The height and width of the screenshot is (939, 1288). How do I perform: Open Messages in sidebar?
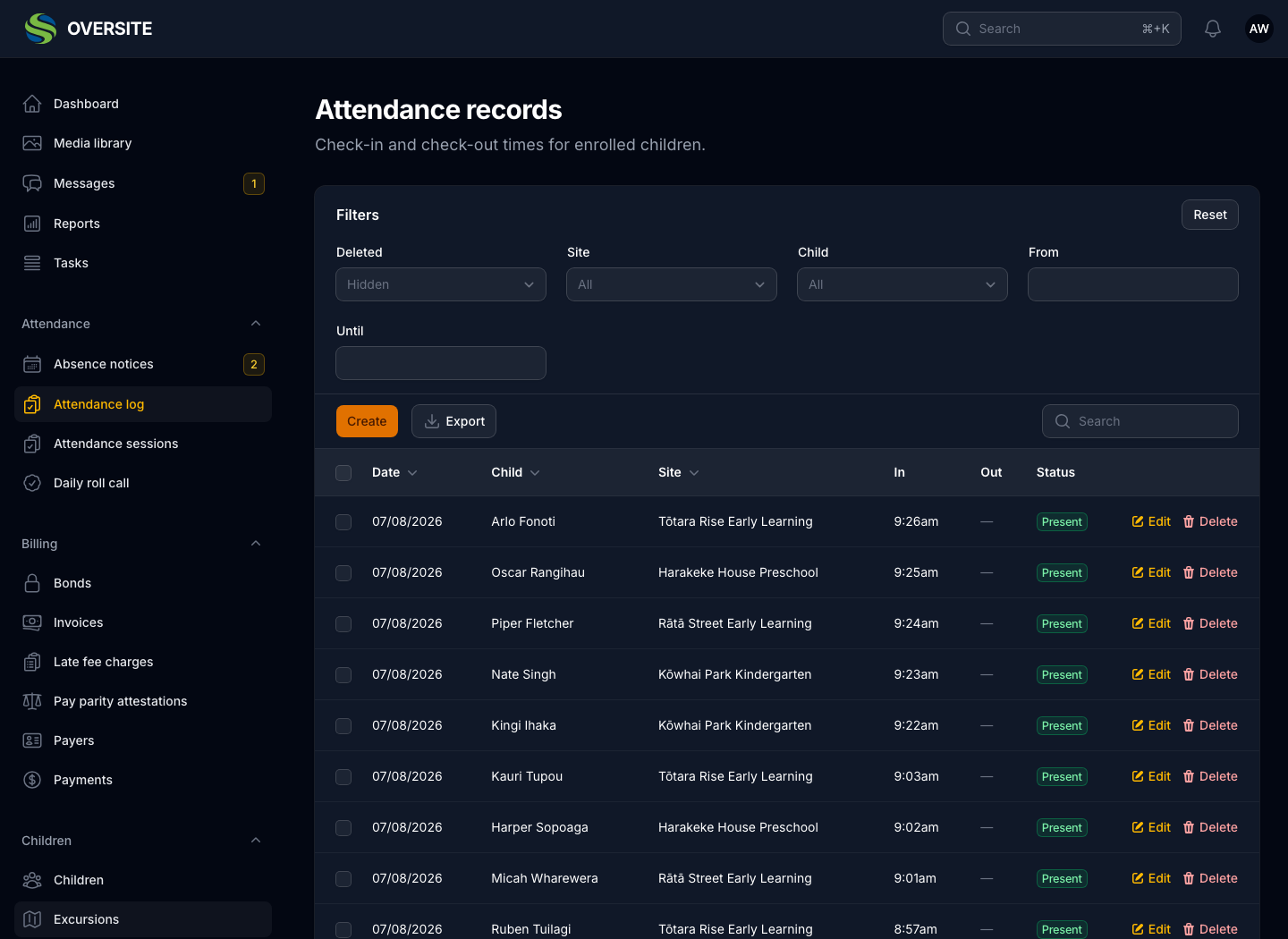(x=143, y=183)
